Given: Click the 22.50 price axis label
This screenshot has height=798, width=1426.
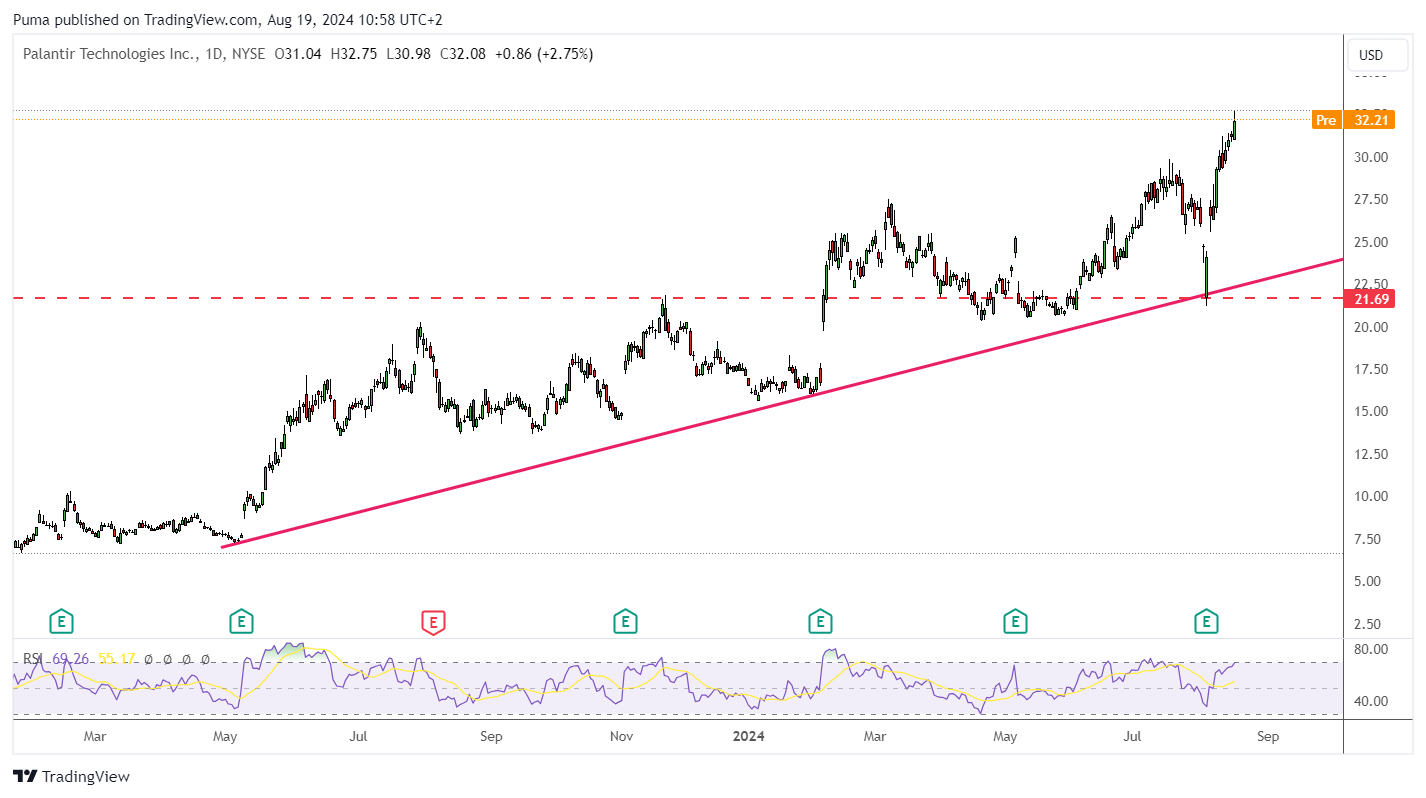Looking at the screenshot, I should (x=1369, y=284).
